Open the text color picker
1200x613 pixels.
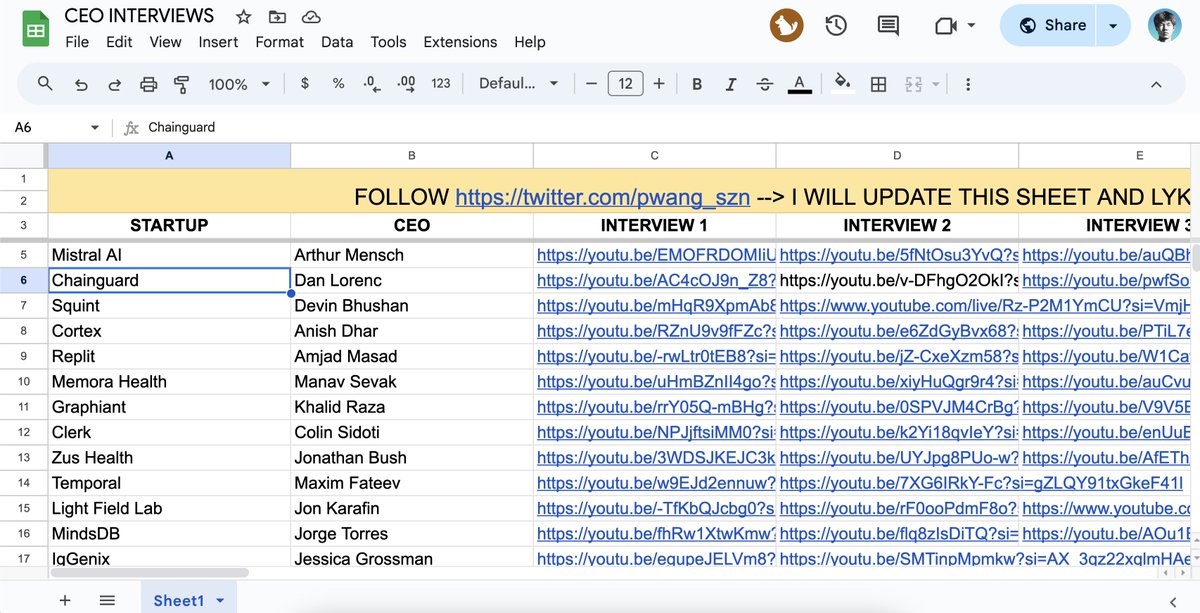click(799, 84)
